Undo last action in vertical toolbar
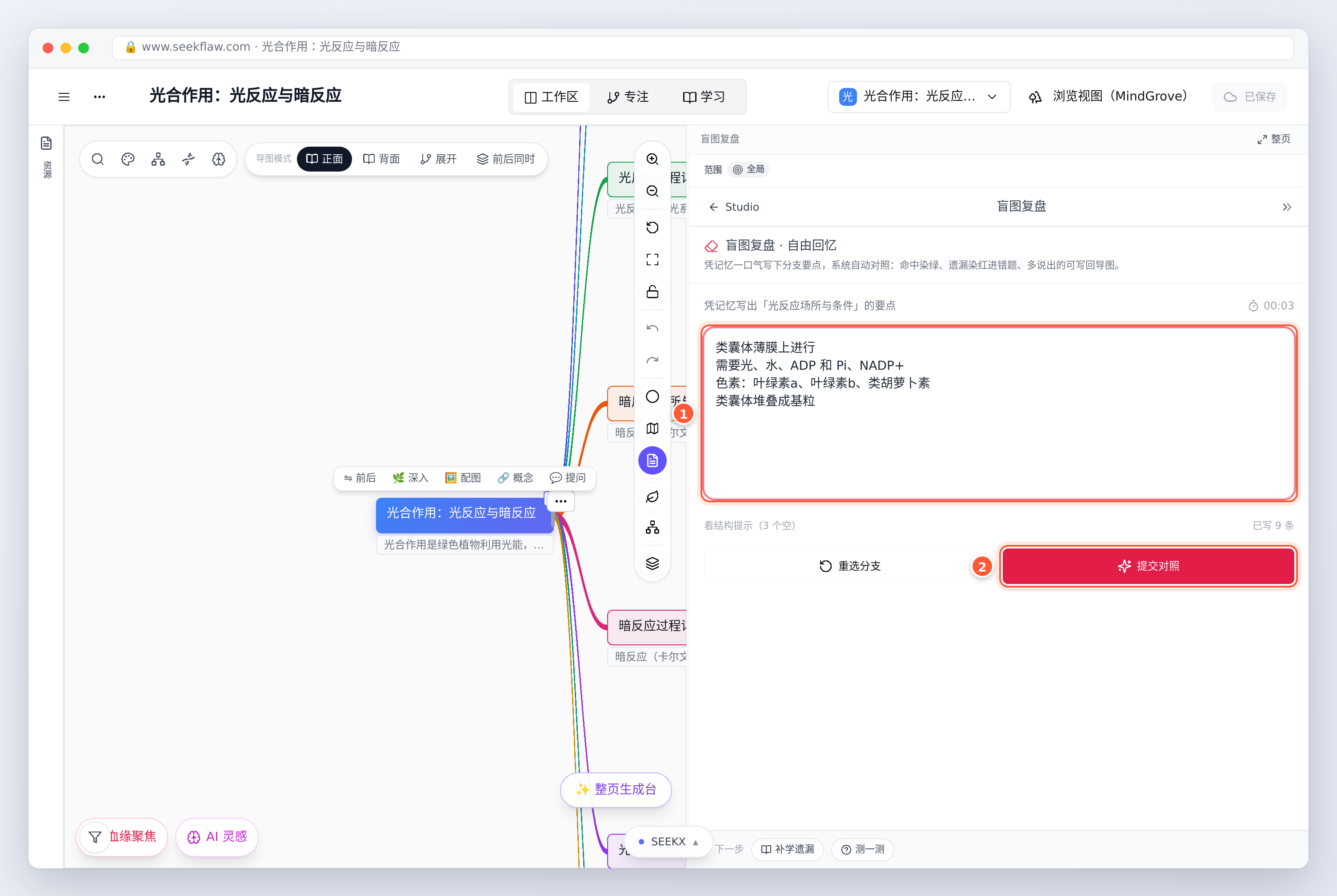The width and height of the screenshot is (1337, 896). 652,328
